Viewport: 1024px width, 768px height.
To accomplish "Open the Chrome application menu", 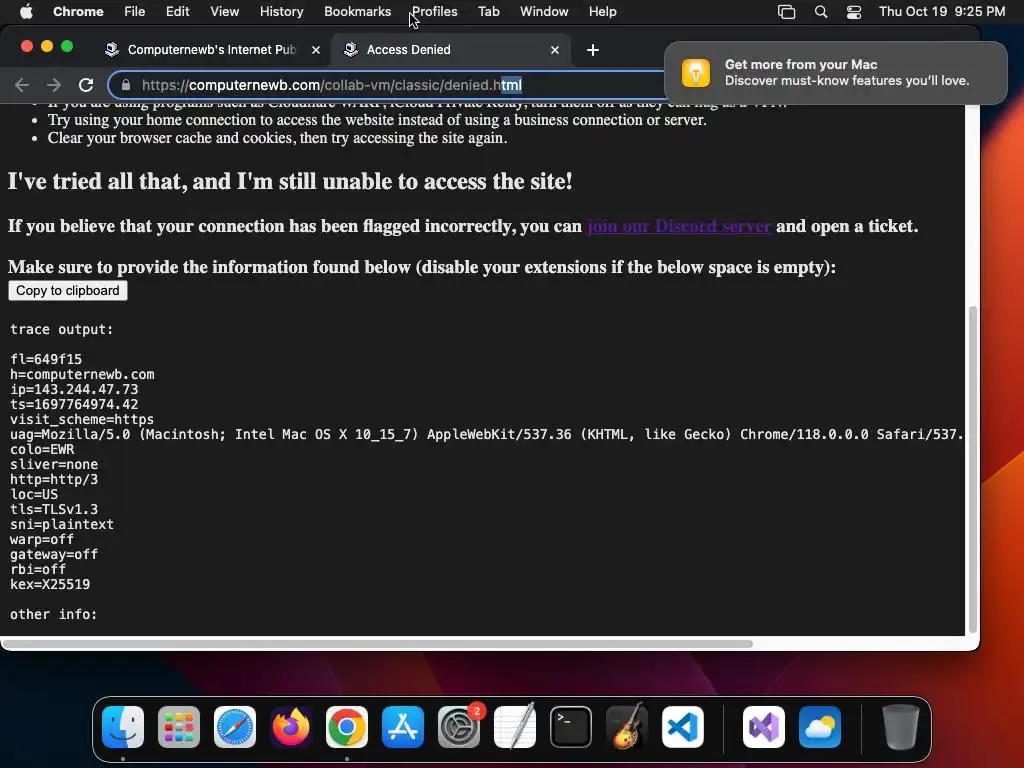I will tap(78, 11).
